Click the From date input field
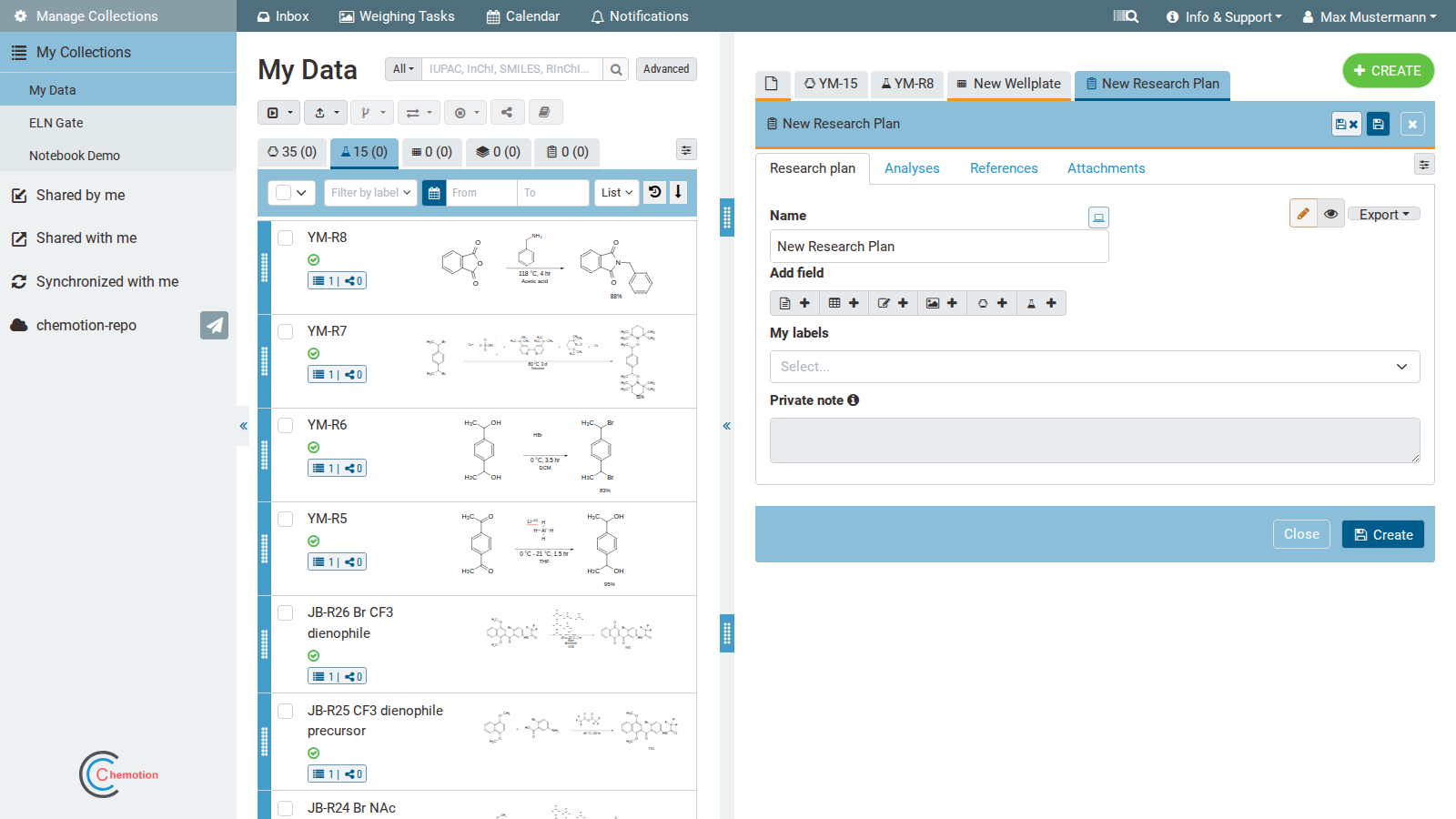 [481, 193]
